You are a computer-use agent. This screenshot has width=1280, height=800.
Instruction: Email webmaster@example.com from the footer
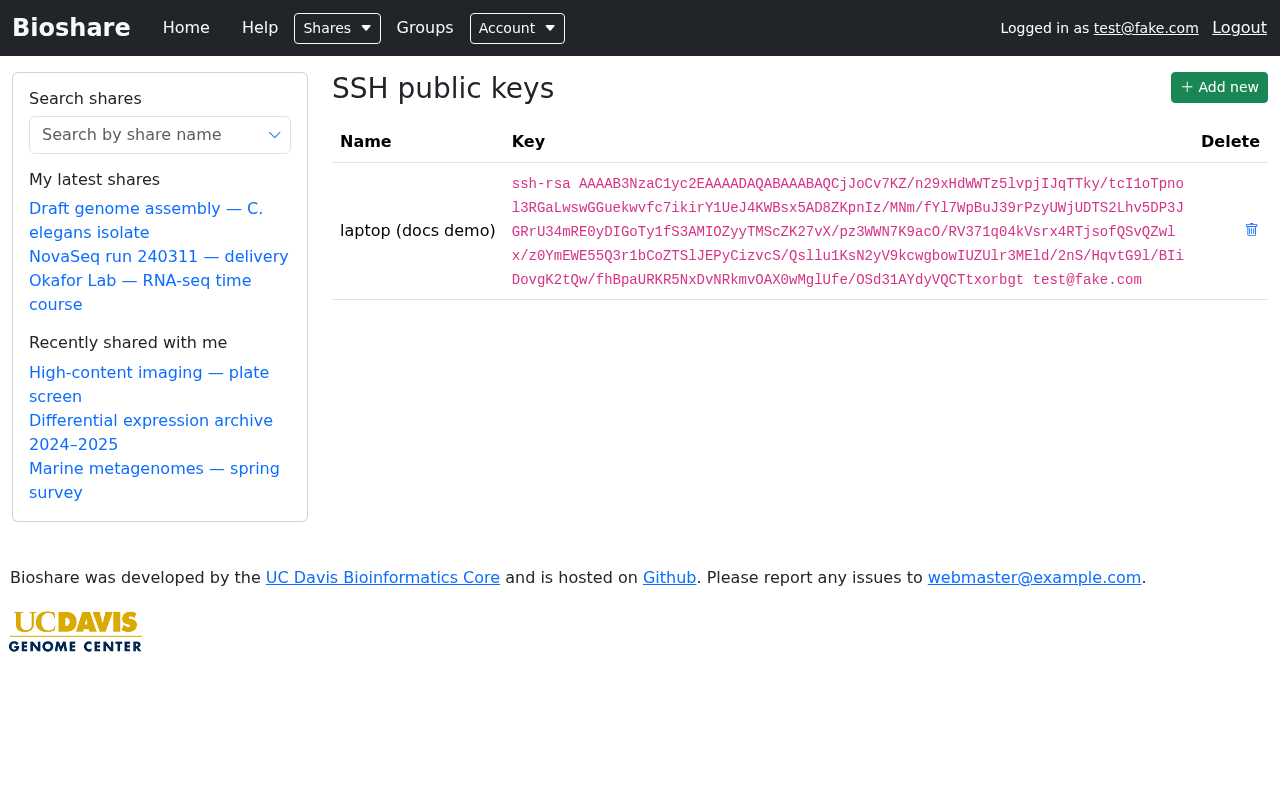click(1034, 578)
